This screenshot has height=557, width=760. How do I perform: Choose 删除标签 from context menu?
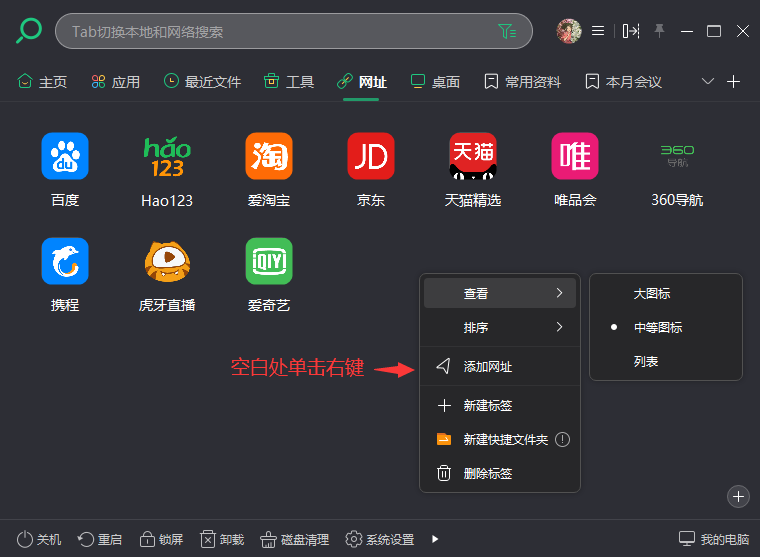tap(500, 473)
